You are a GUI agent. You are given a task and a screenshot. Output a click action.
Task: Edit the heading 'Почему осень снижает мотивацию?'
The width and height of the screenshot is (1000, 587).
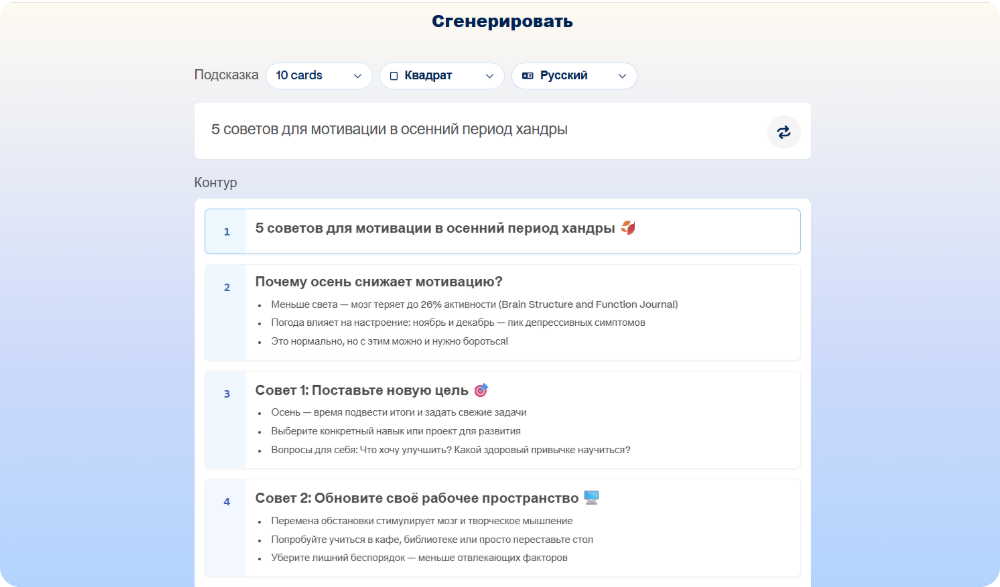(378, 281)
